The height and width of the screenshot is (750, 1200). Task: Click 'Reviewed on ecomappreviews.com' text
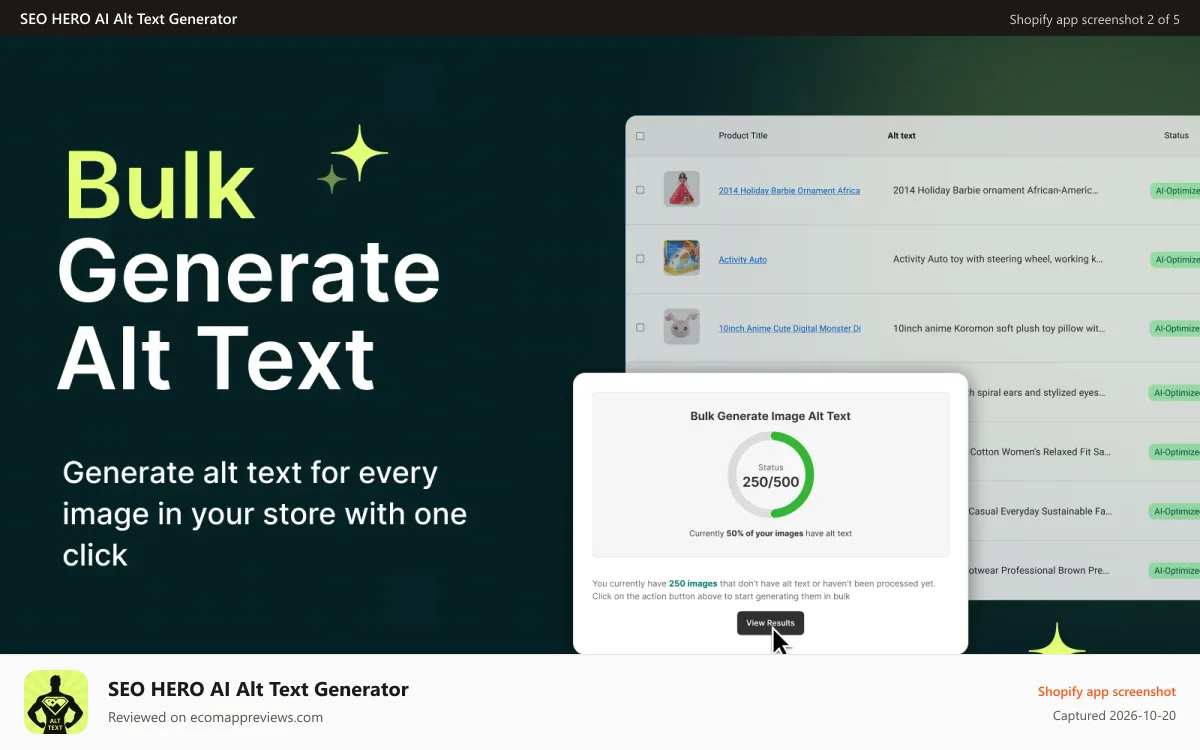click(215, 717)
